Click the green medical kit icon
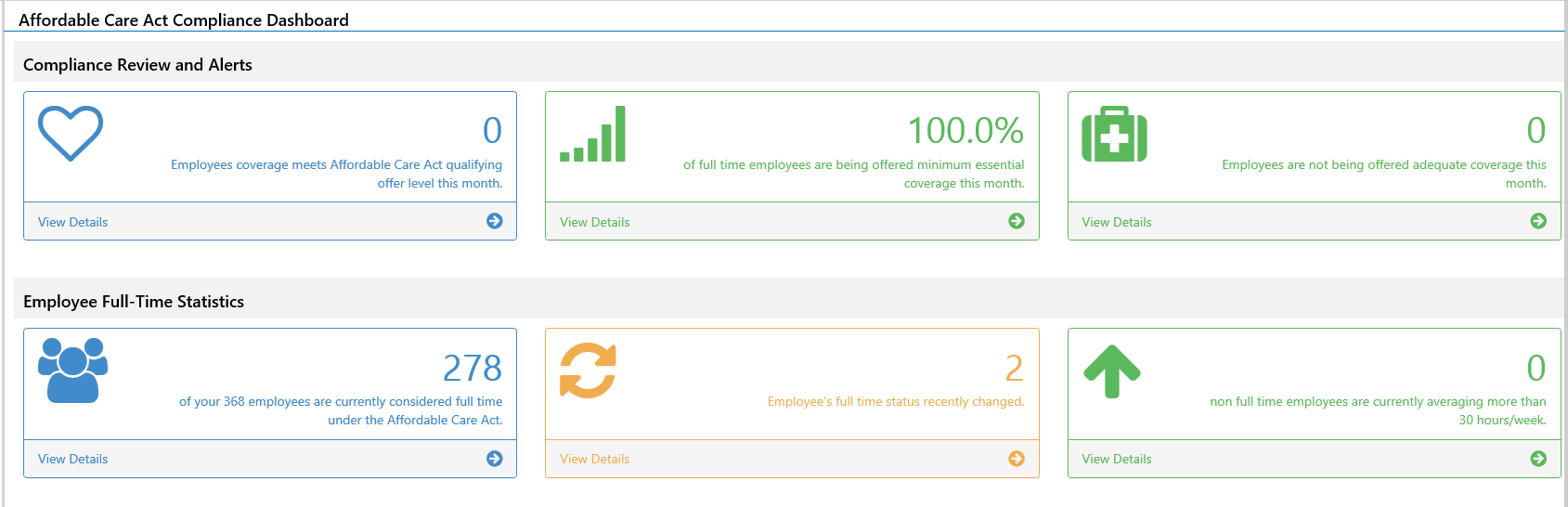 1114,134
